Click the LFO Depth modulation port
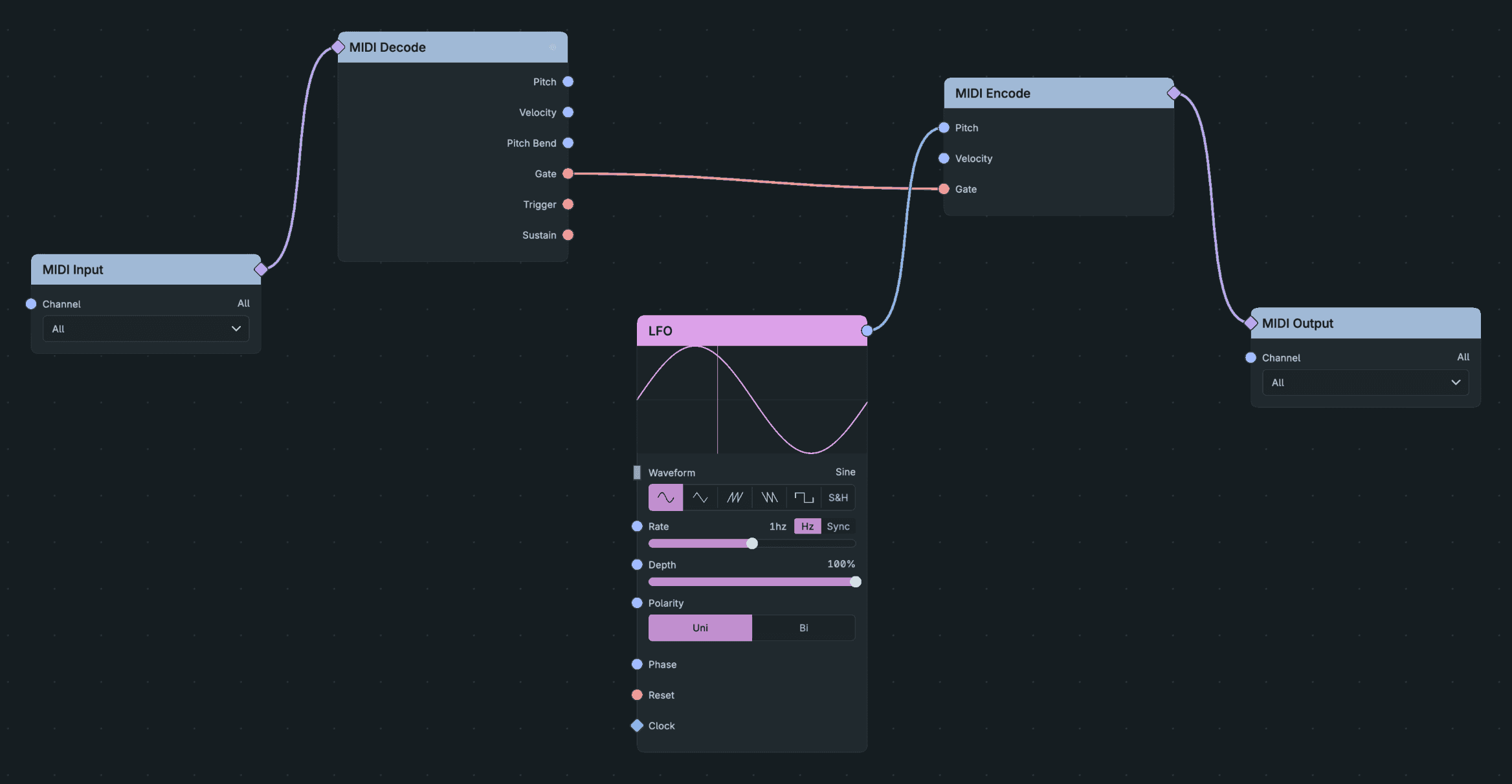1512x784 pixels. 637,565
